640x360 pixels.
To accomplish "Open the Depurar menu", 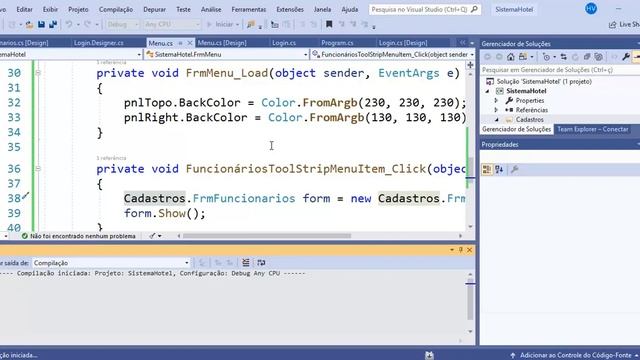I will click(x=154, y=9).
